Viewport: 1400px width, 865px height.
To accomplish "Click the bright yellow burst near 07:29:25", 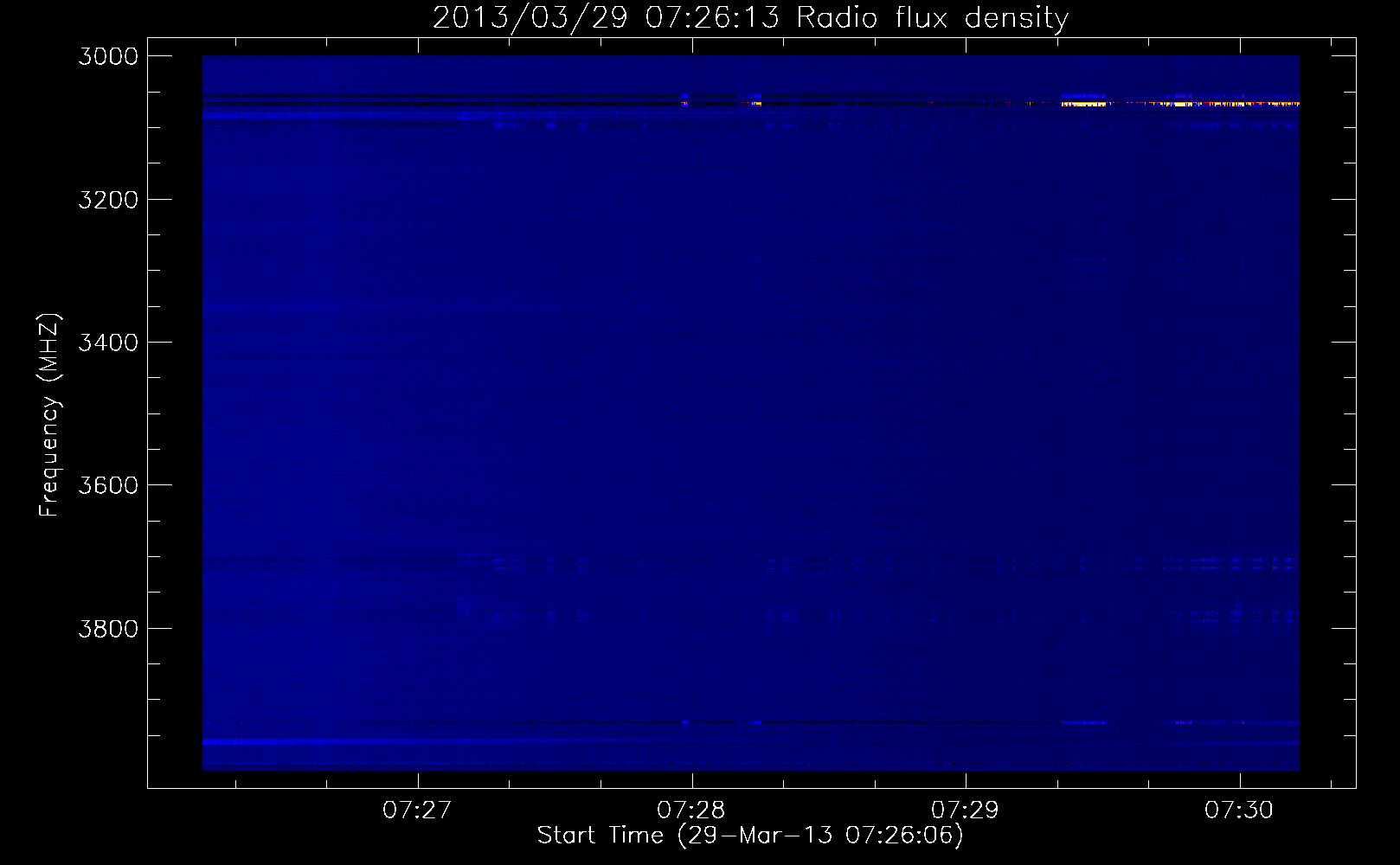I will pos(1083,104).
